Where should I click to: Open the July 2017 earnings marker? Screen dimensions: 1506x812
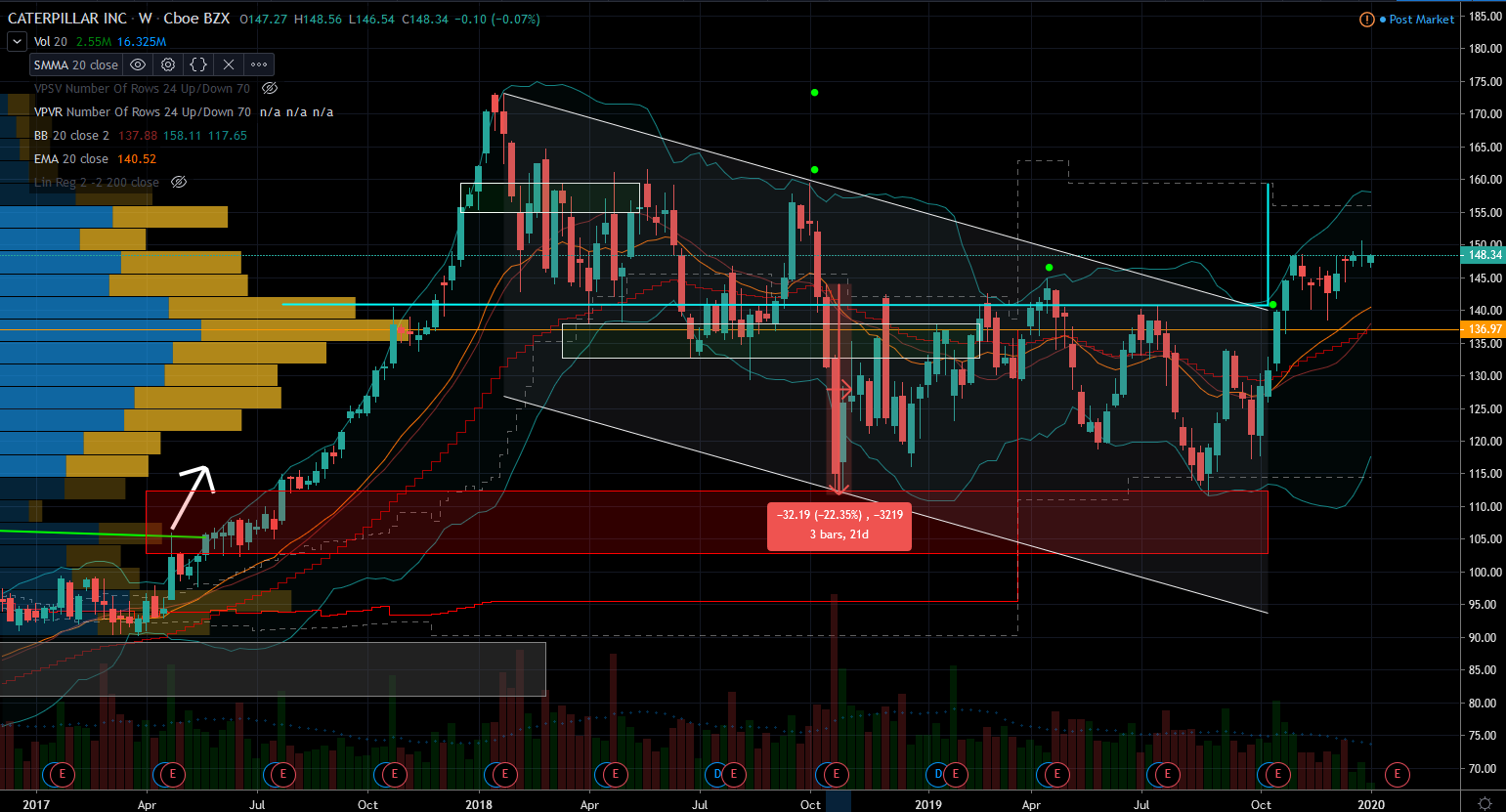(x=283, y=774)
